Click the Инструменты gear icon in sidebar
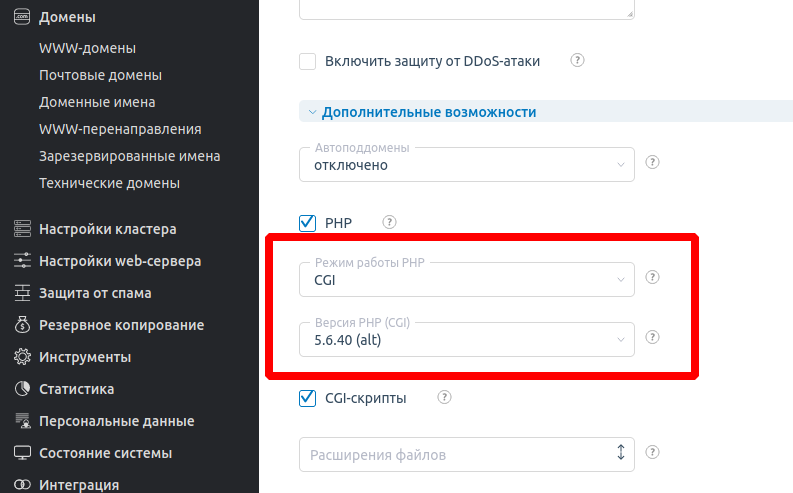This screenshot has width=793, height=493. click(22, 357)
